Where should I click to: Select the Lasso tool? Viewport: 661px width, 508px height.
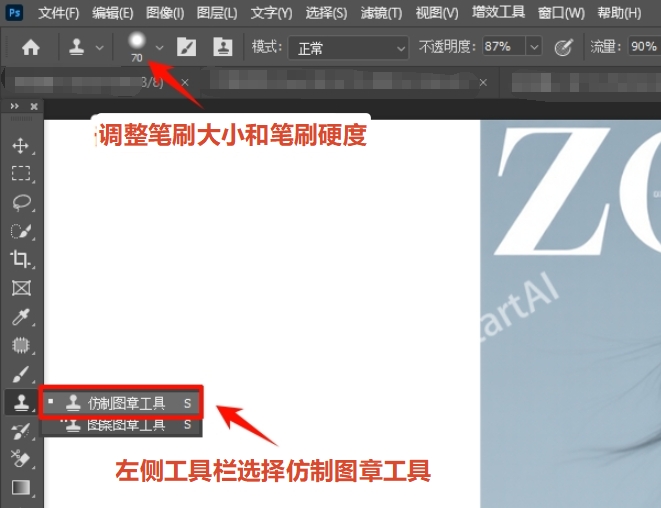coord(21,202)
